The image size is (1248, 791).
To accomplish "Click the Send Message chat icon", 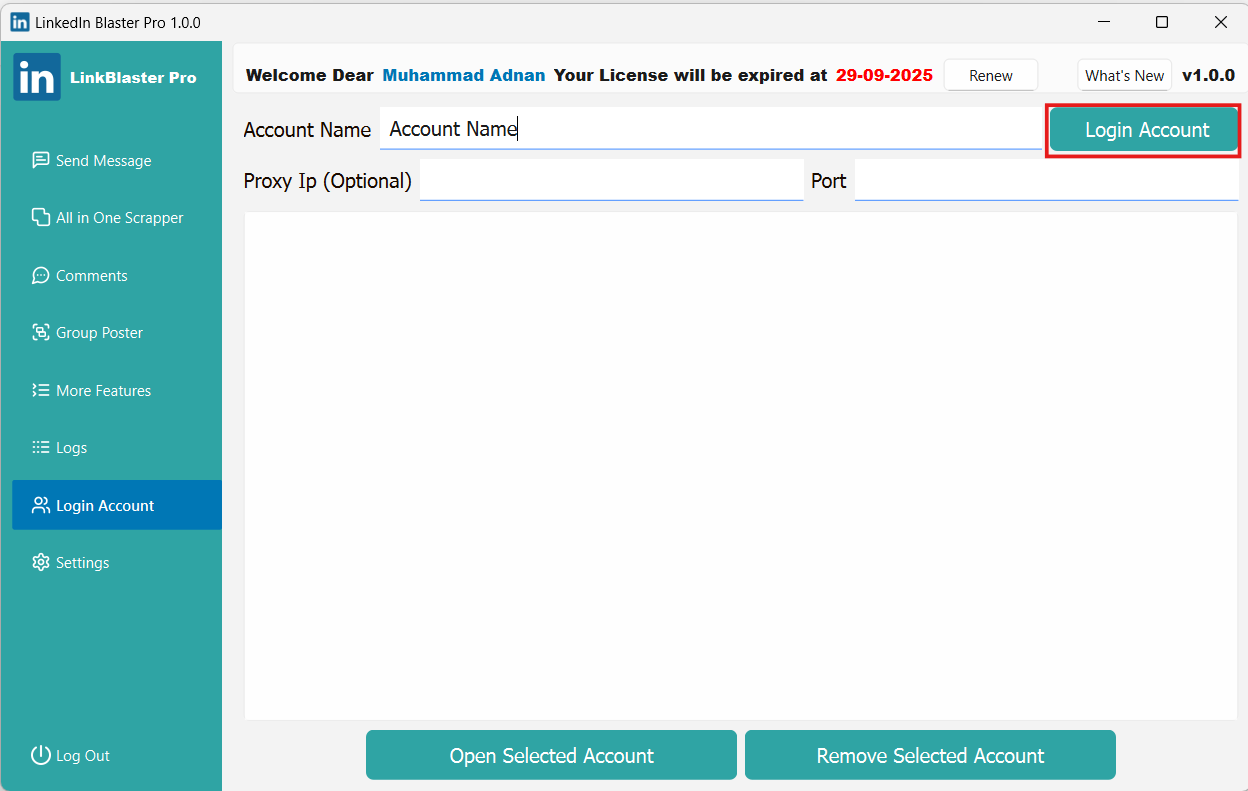I will tap(40, 160).
